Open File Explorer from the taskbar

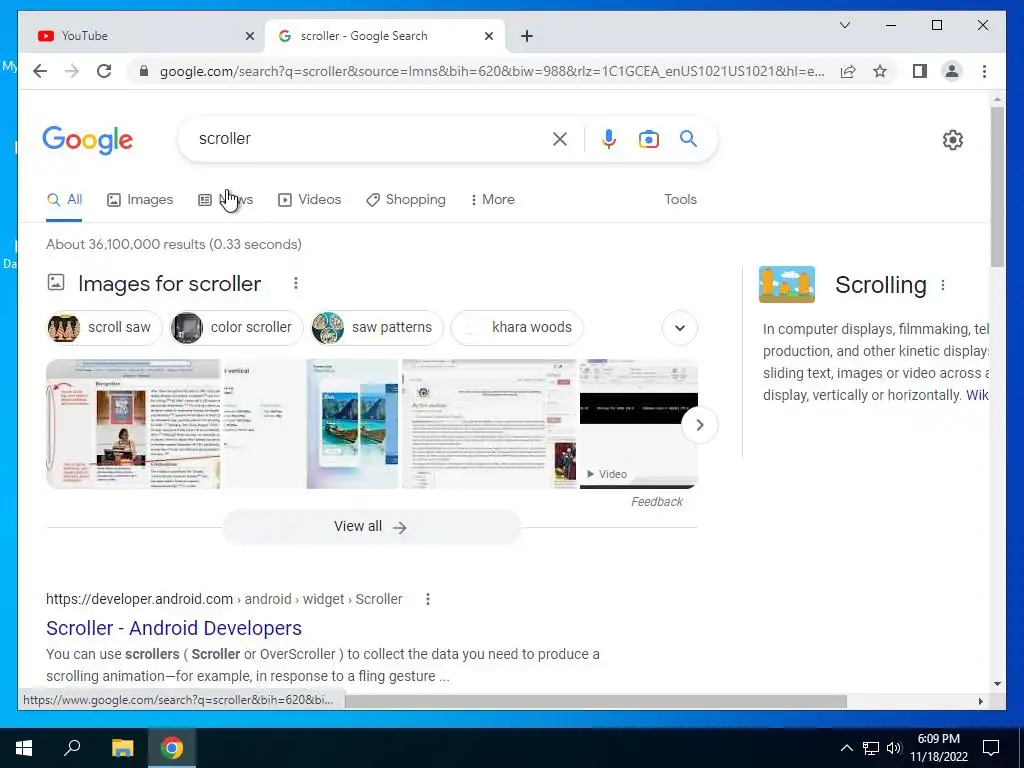pyautogui.click(x=122, y=748)
